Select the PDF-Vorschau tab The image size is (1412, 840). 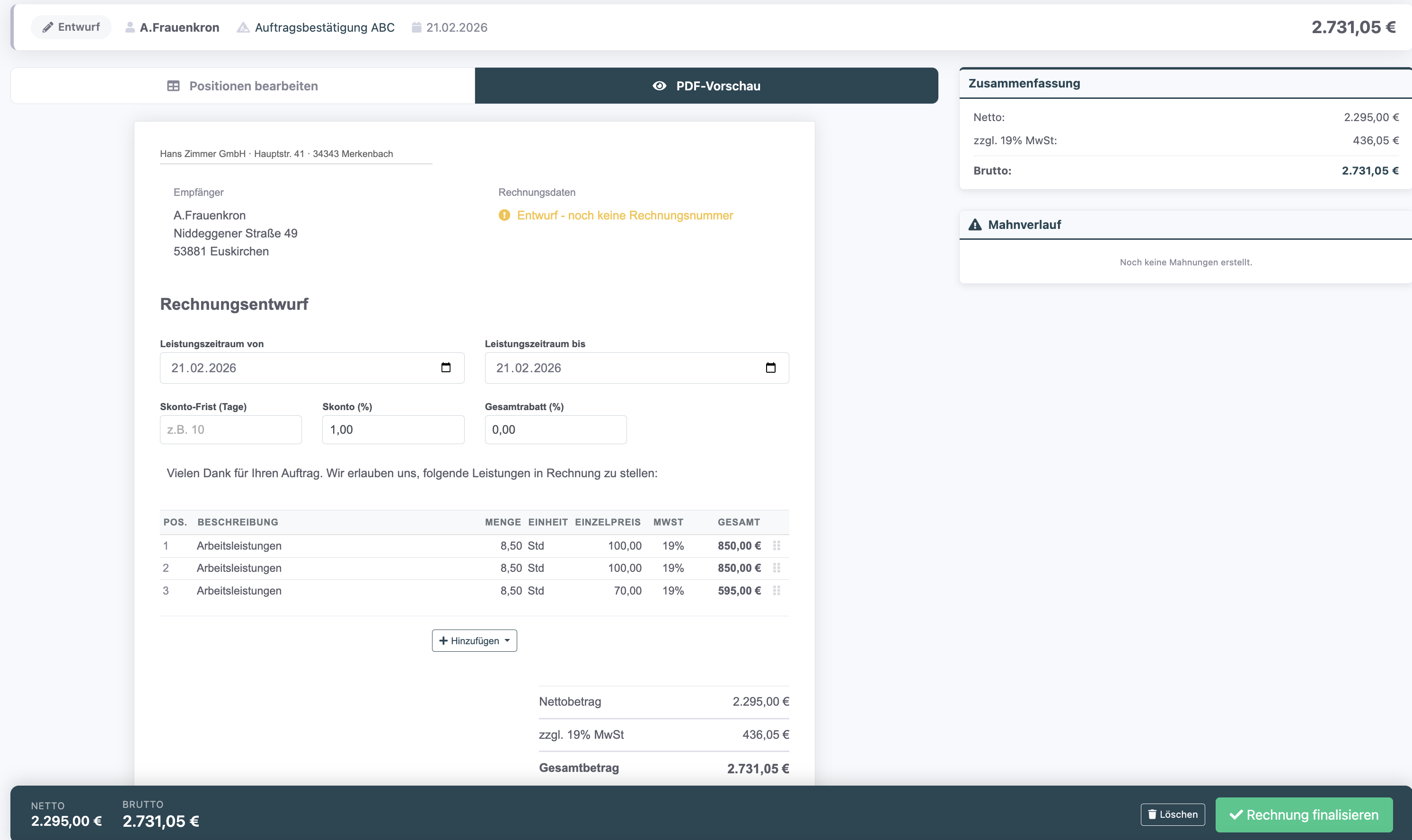click(x=706, y=86)
